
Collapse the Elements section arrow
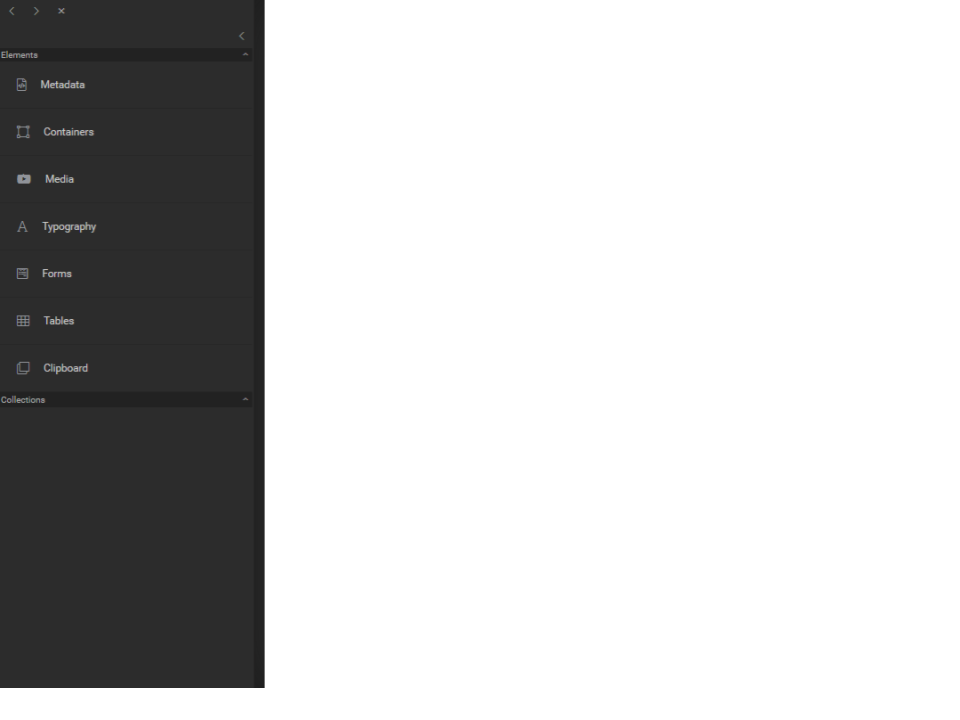[x=246, y=54]
